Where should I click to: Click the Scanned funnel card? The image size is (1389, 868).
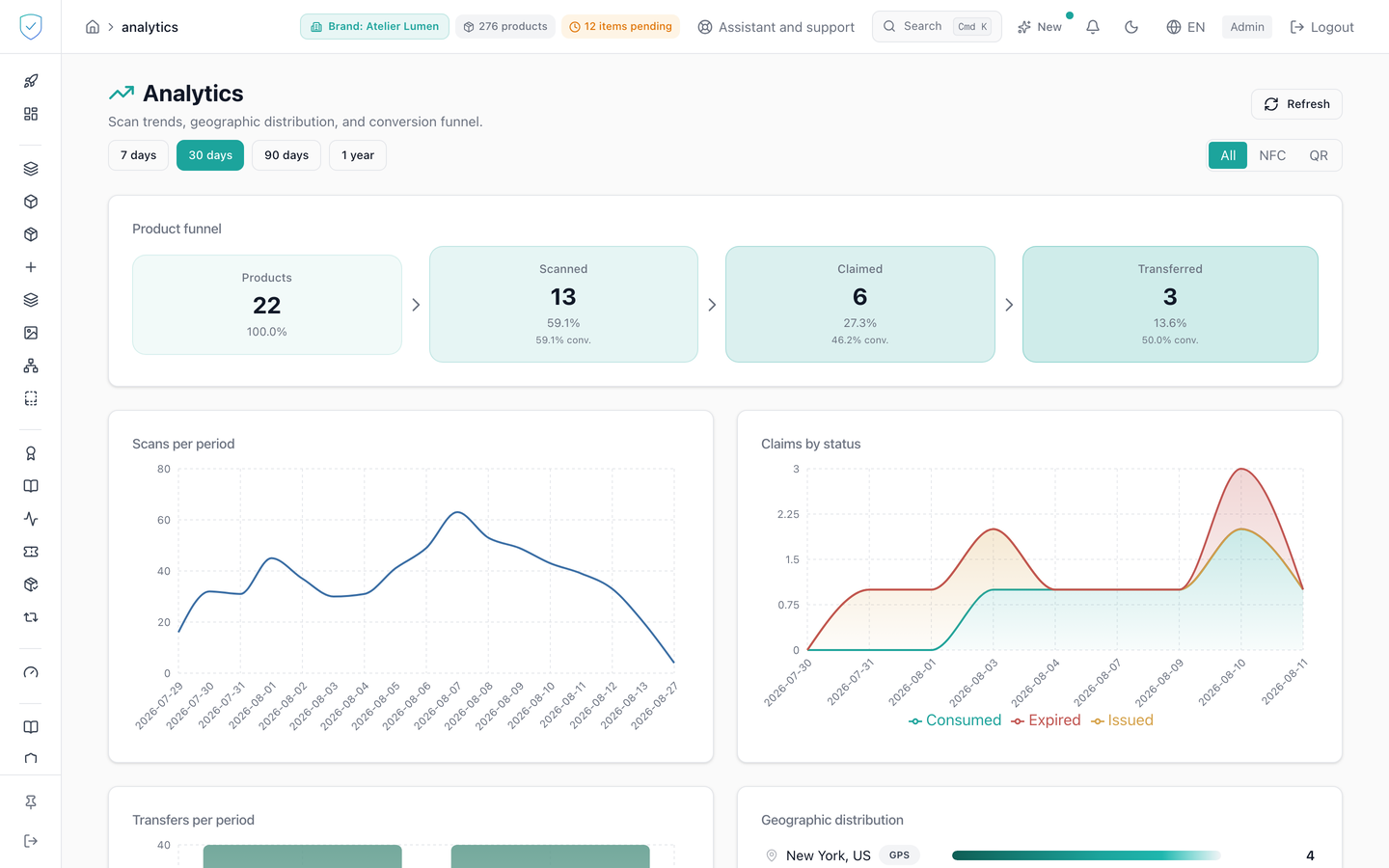tap(563, 305)
